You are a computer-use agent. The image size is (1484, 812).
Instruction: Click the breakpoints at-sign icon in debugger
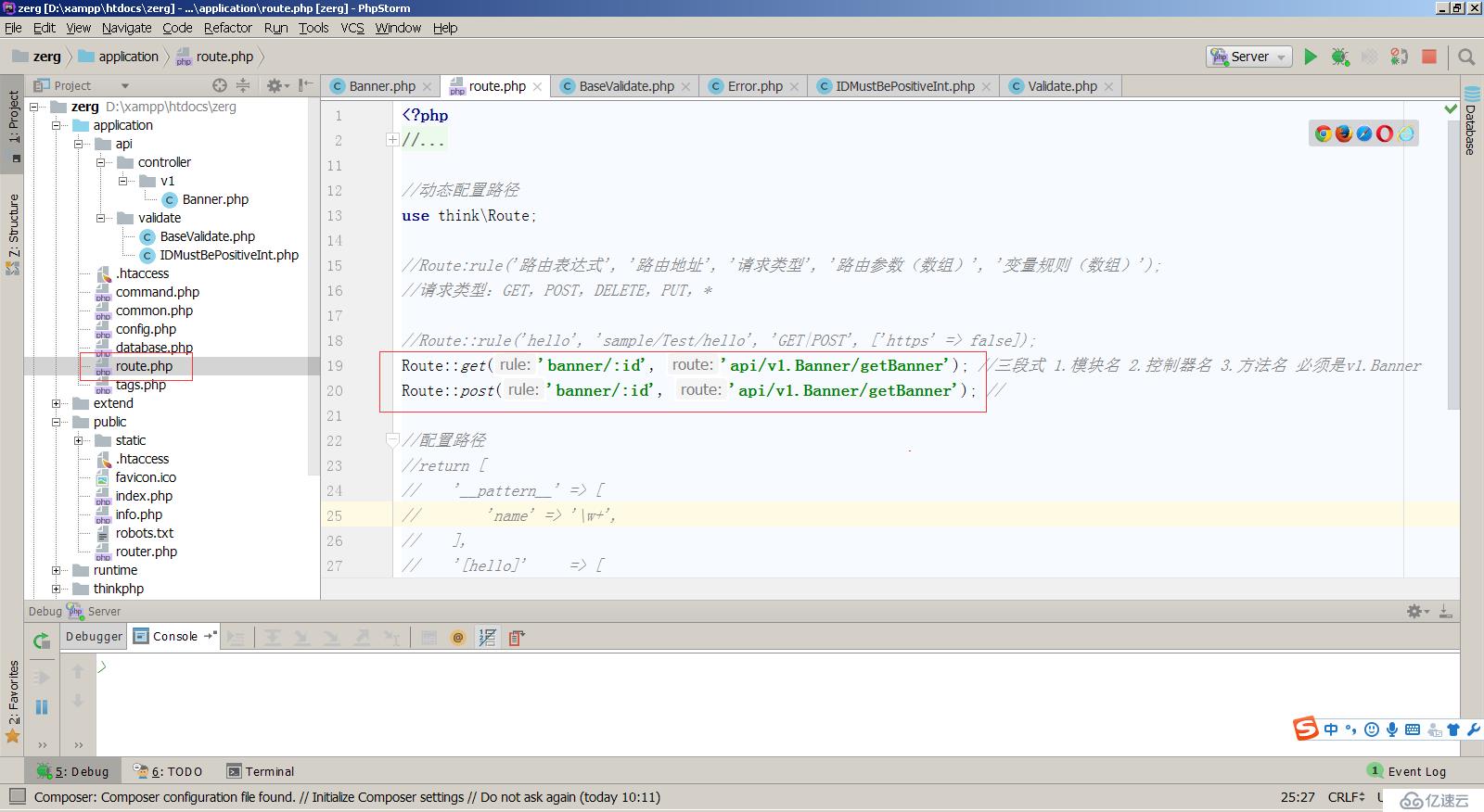click(x=457, y=638)
